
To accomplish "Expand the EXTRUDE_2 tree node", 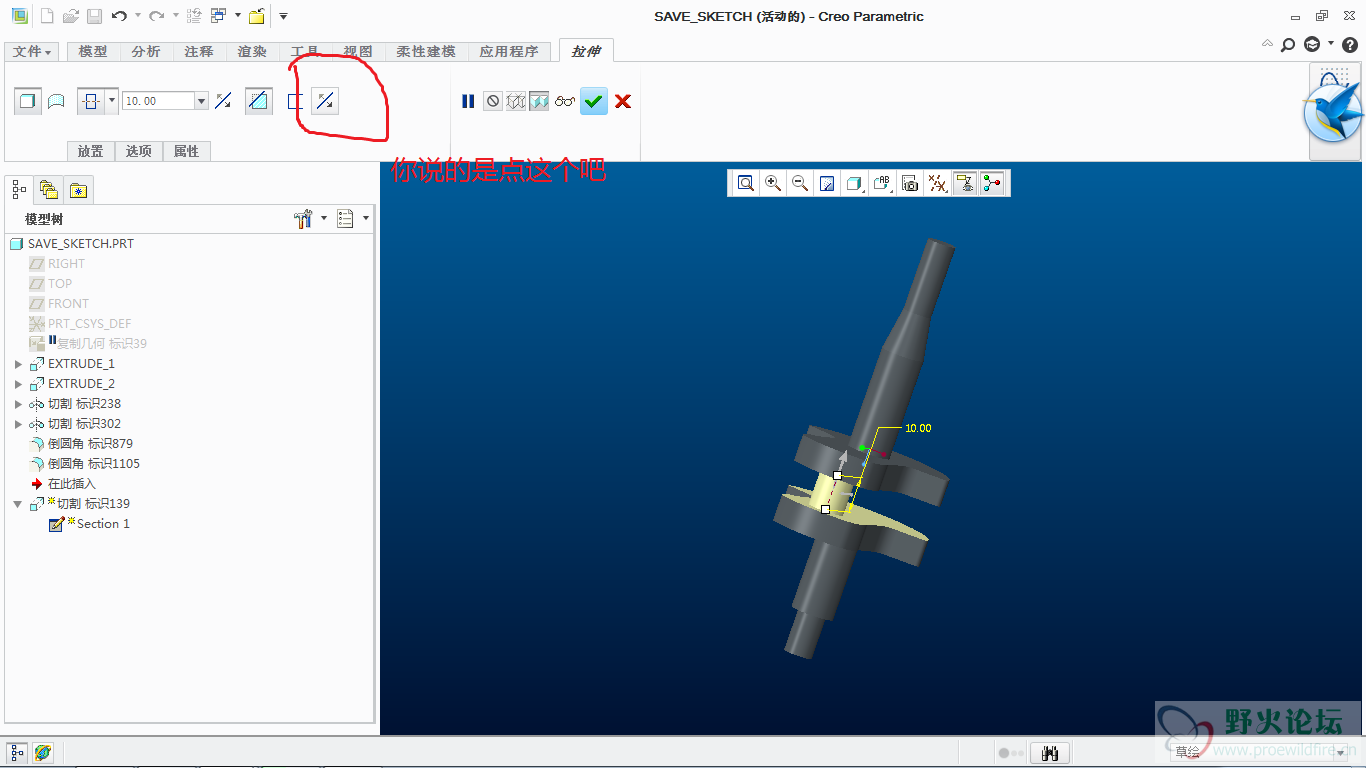I will pos(18,384).
